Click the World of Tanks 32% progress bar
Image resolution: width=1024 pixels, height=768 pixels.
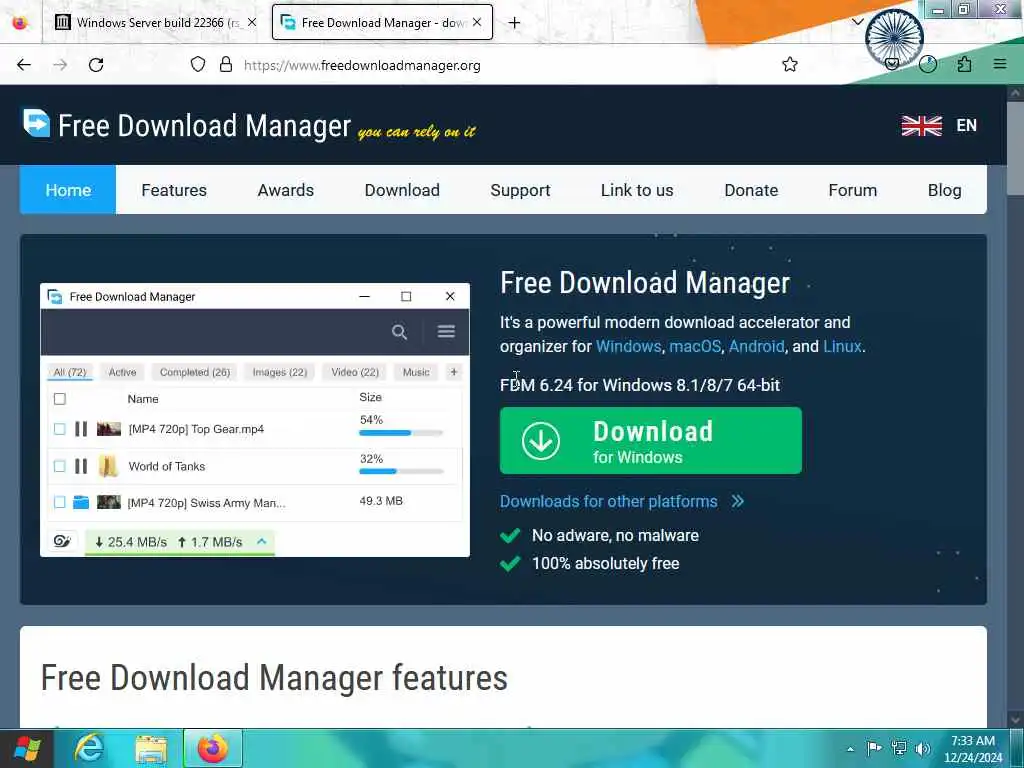[x=401, y=472]
